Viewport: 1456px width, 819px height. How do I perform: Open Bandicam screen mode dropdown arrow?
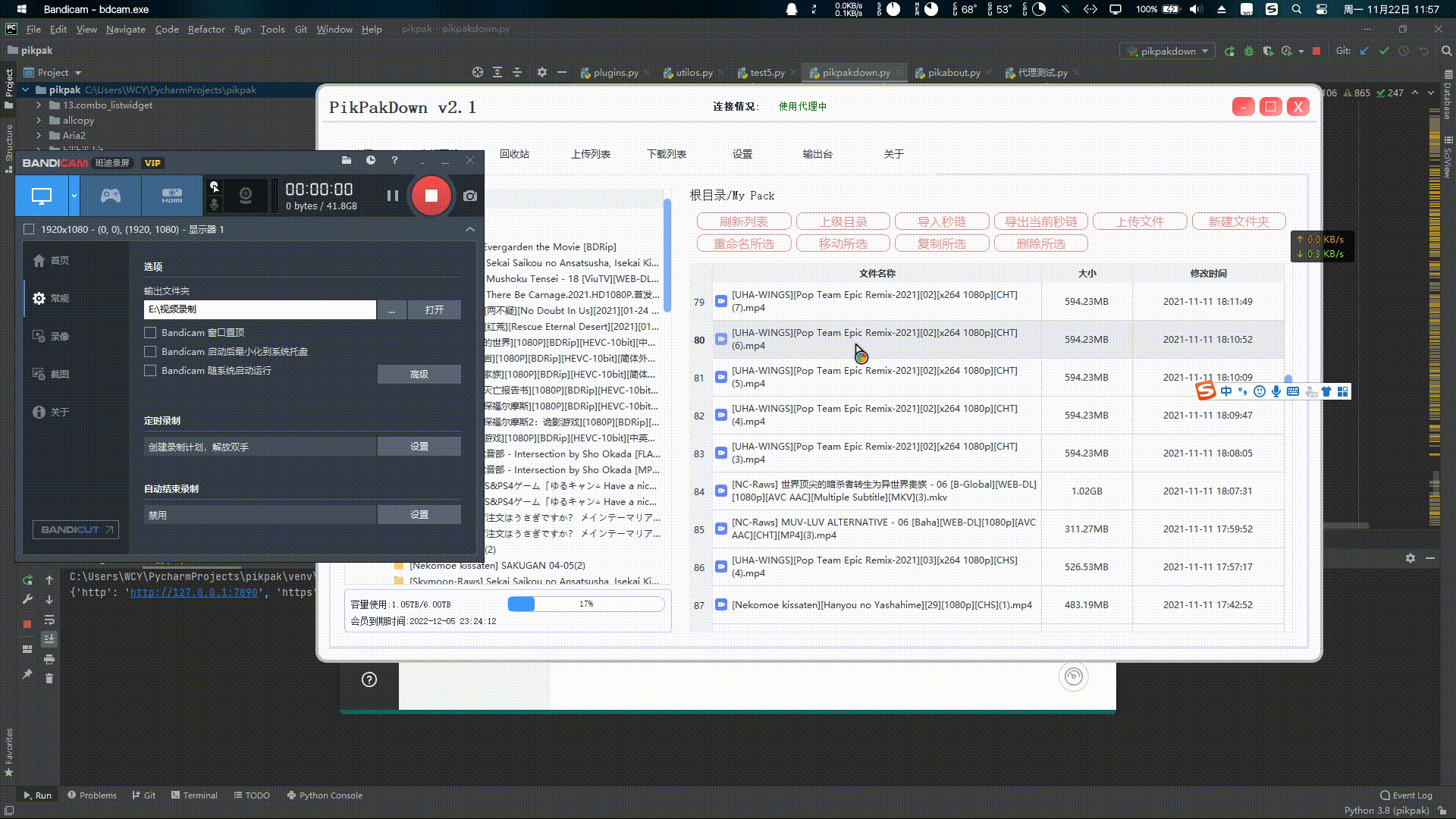click(x=74, y=196)
